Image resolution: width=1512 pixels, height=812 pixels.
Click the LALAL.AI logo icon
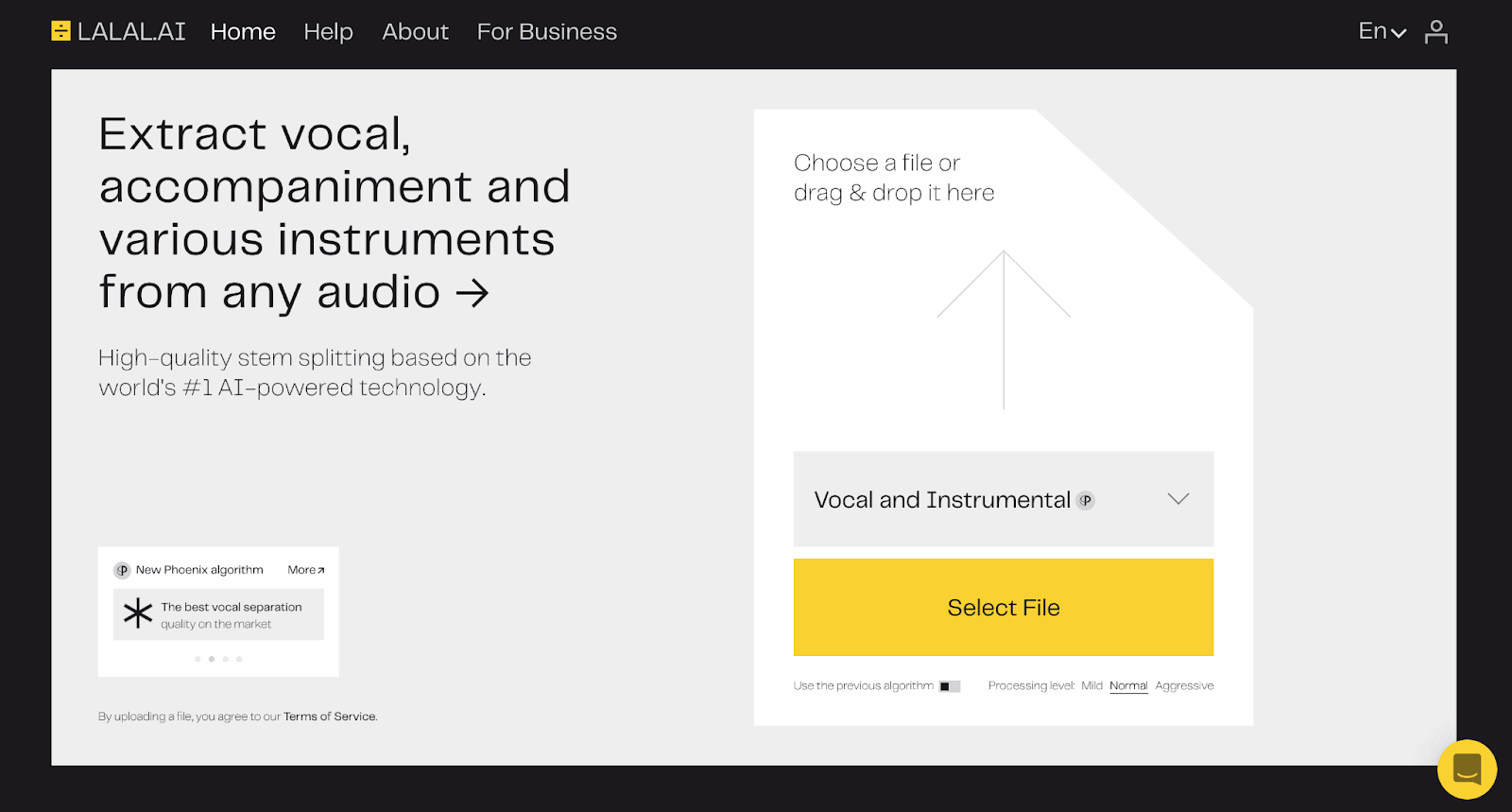coord(60,31)
